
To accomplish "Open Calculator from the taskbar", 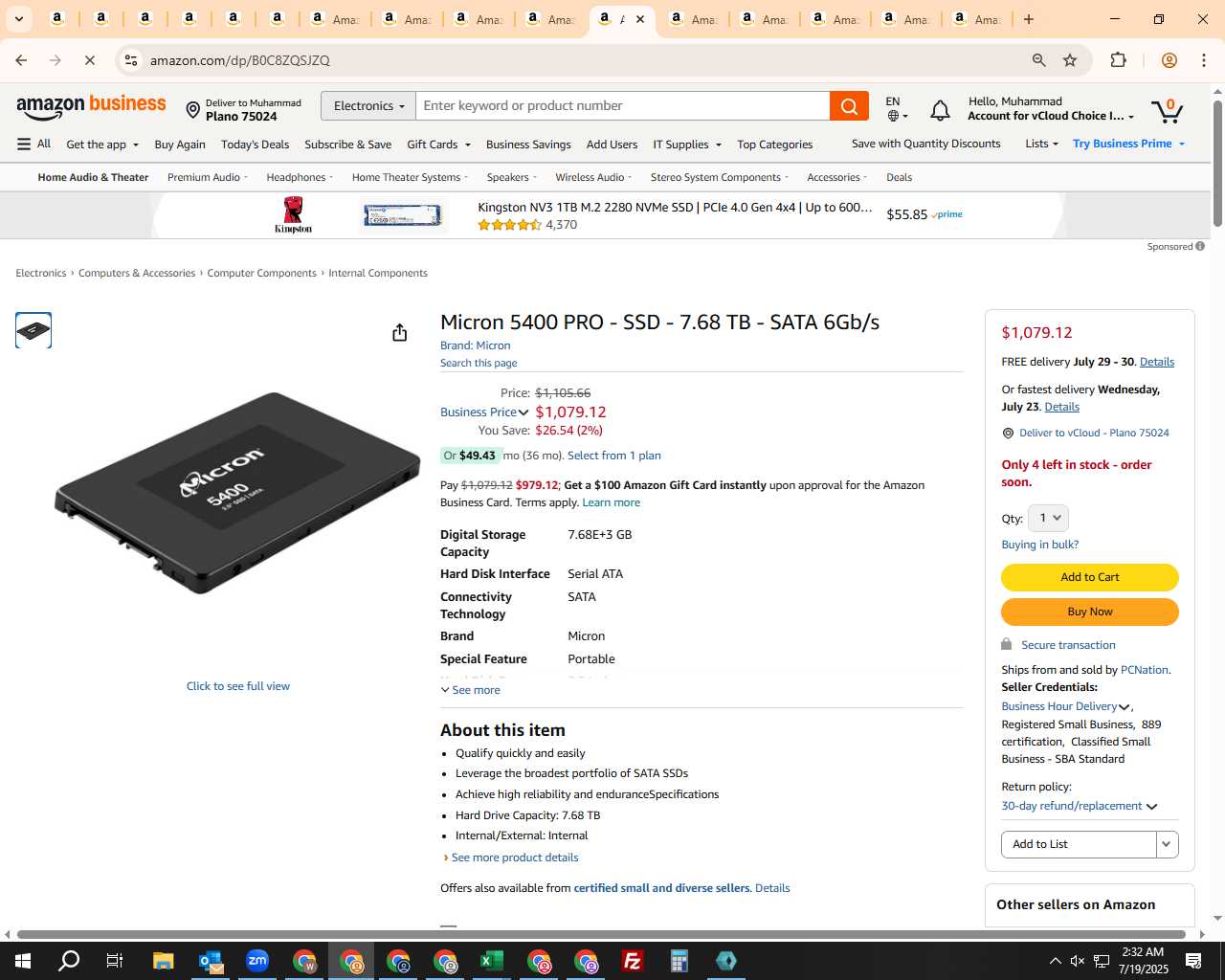I will (679, 961).
